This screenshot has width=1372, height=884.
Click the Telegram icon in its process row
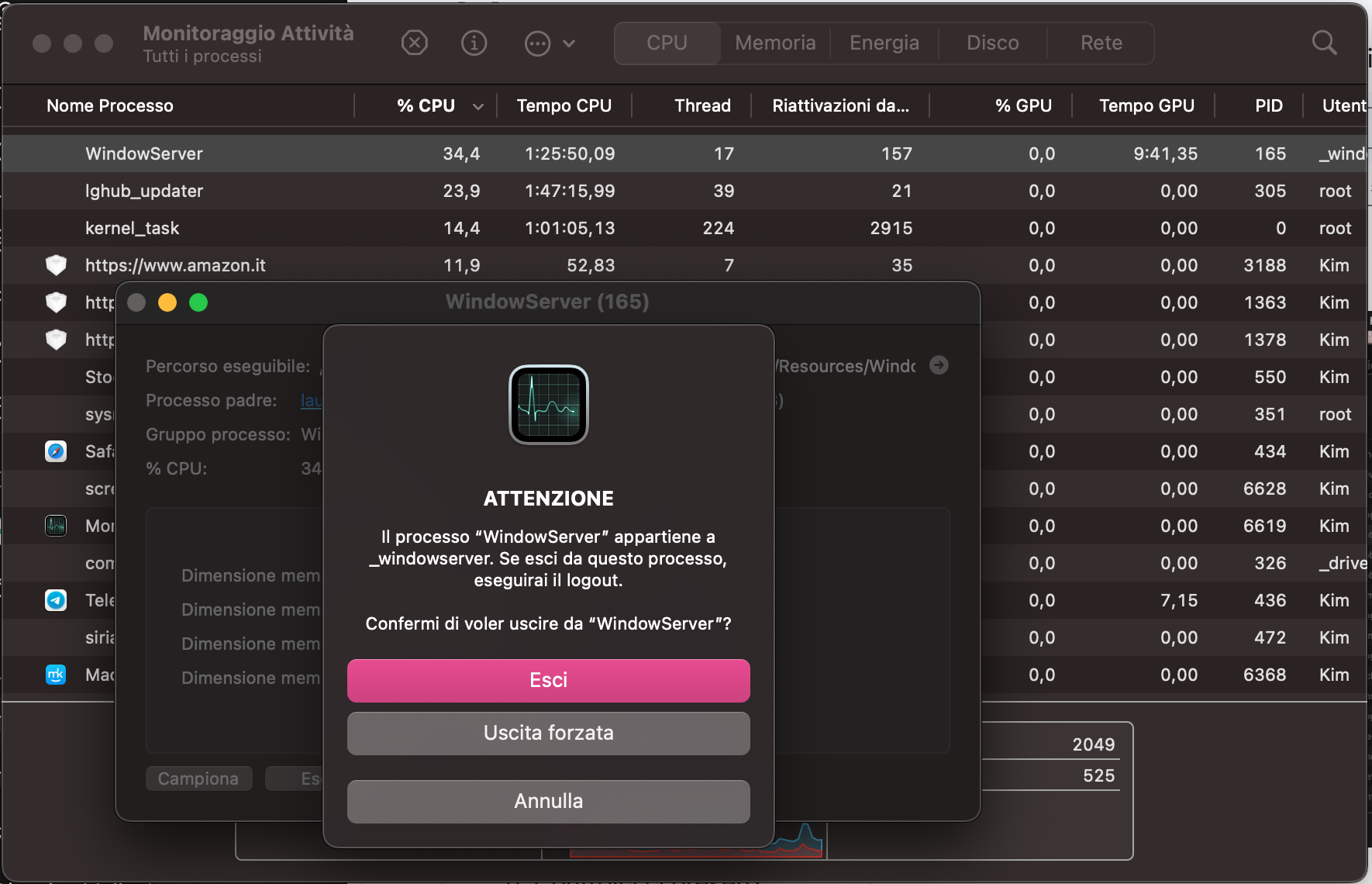[55, 600]
